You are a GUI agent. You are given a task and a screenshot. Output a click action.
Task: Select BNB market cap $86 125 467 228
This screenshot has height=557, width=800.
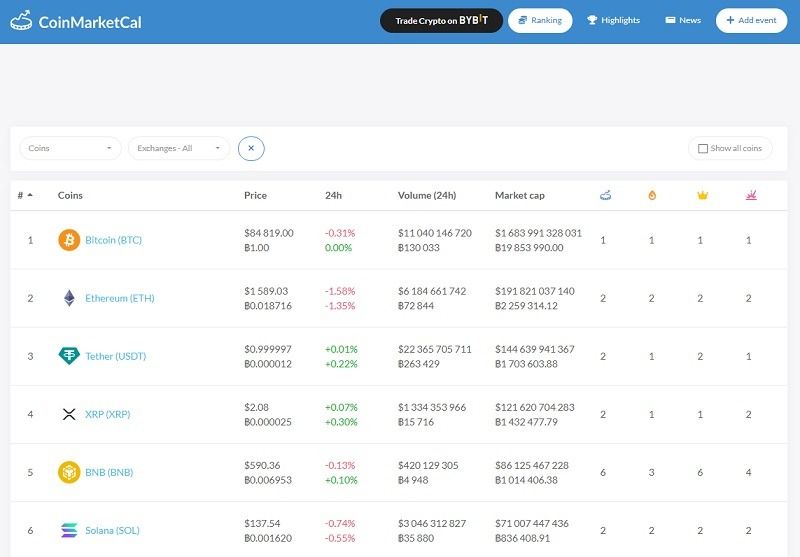coord(532,466)
